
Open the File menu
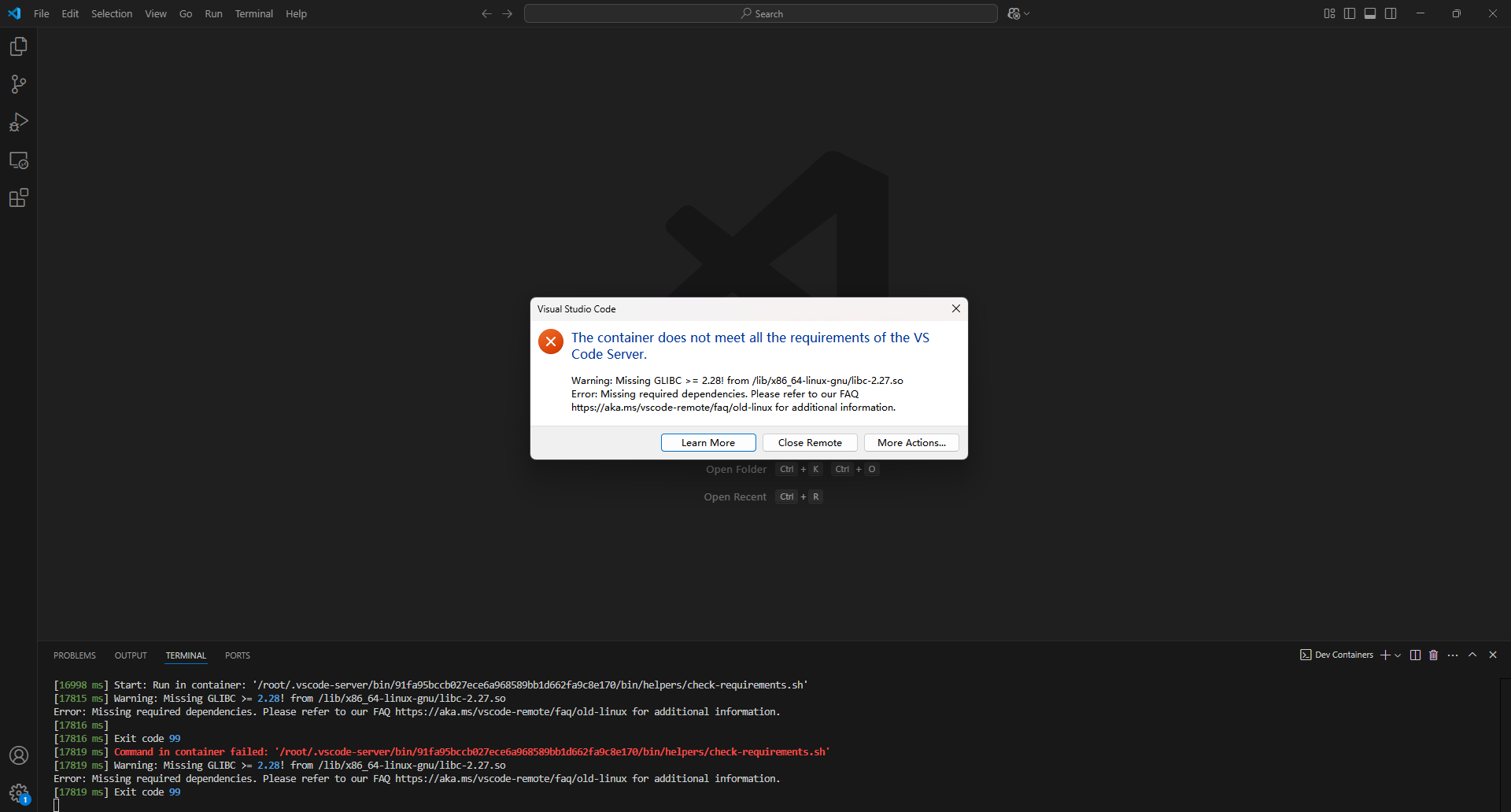(42, 13)
